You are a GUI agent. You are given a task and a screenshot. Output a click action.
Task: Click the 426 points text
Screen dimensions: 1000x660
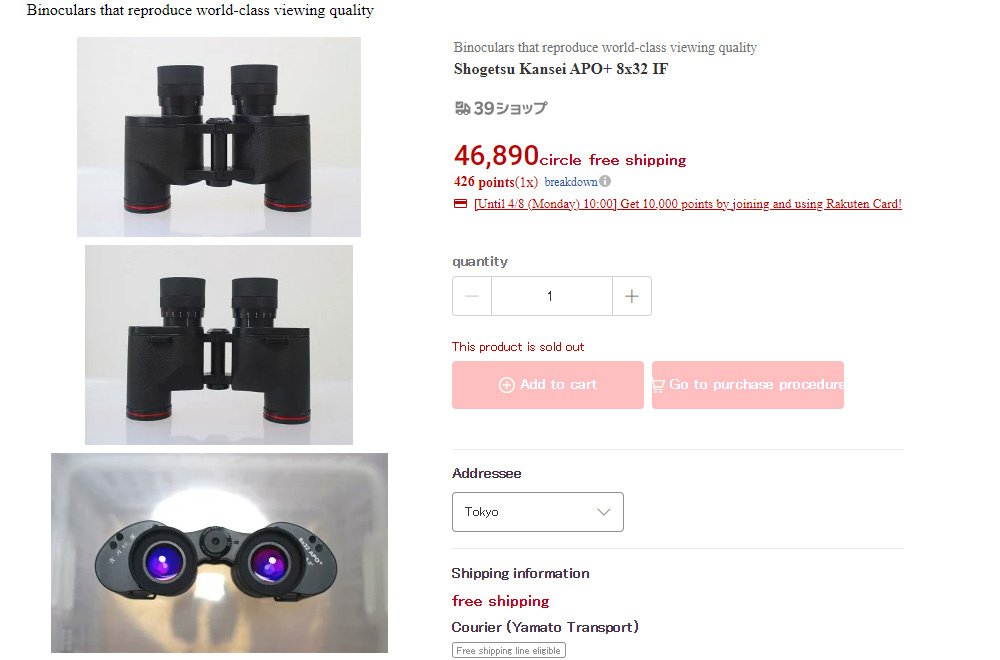(483, 182)
